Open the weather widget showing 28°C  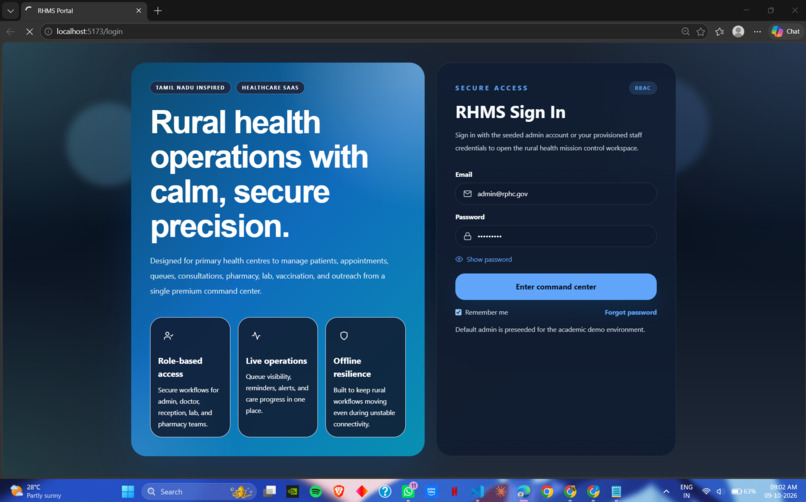click(x=35, y=491)
